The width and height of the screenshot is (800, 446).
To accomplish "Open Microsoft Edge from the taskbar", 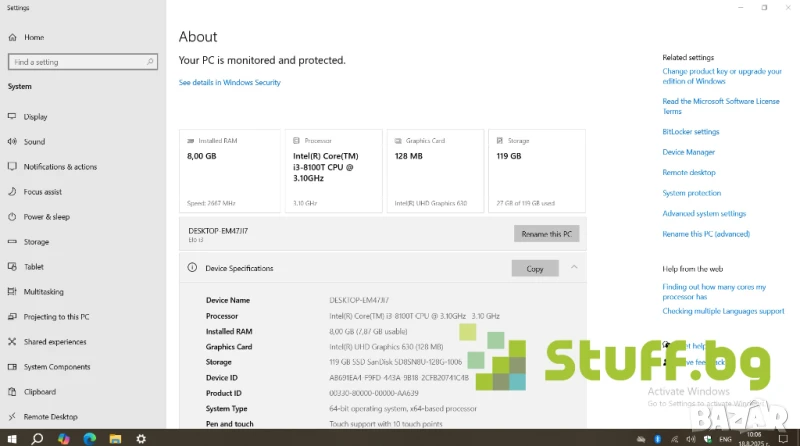I will pyautogui.click(x=89, y=438).
